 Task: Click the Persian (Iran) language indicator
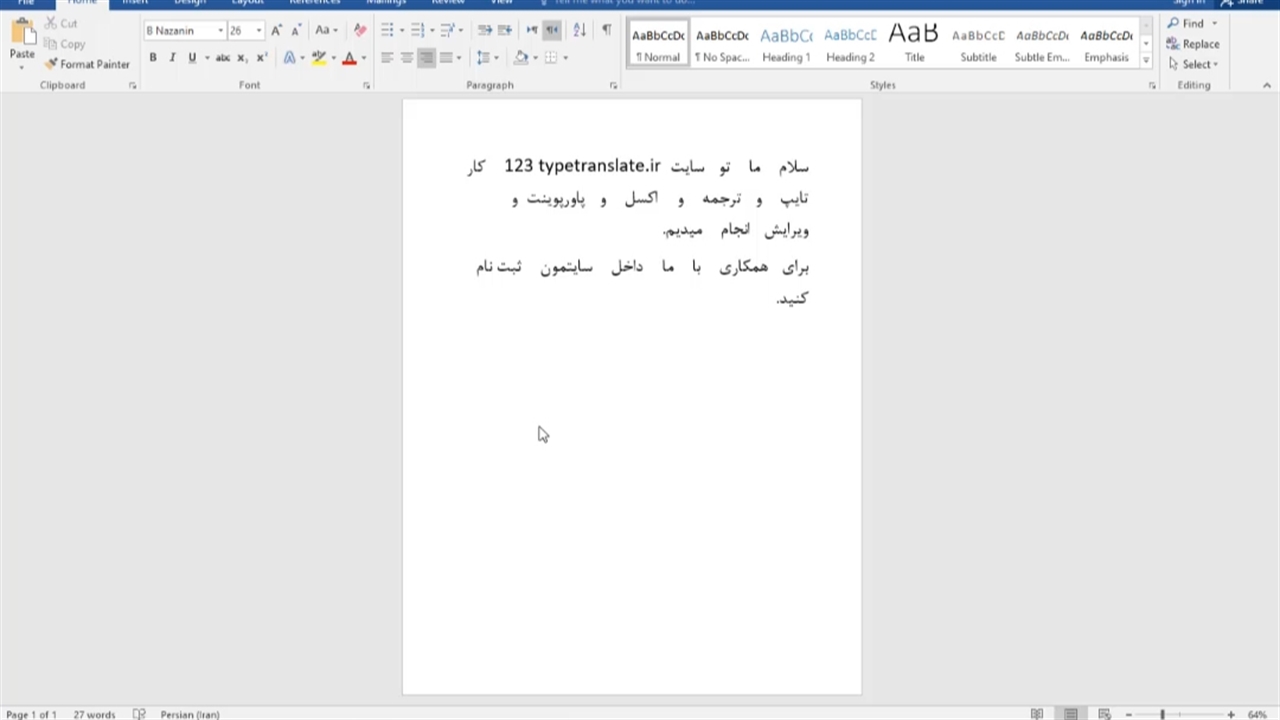pos(189,714)
